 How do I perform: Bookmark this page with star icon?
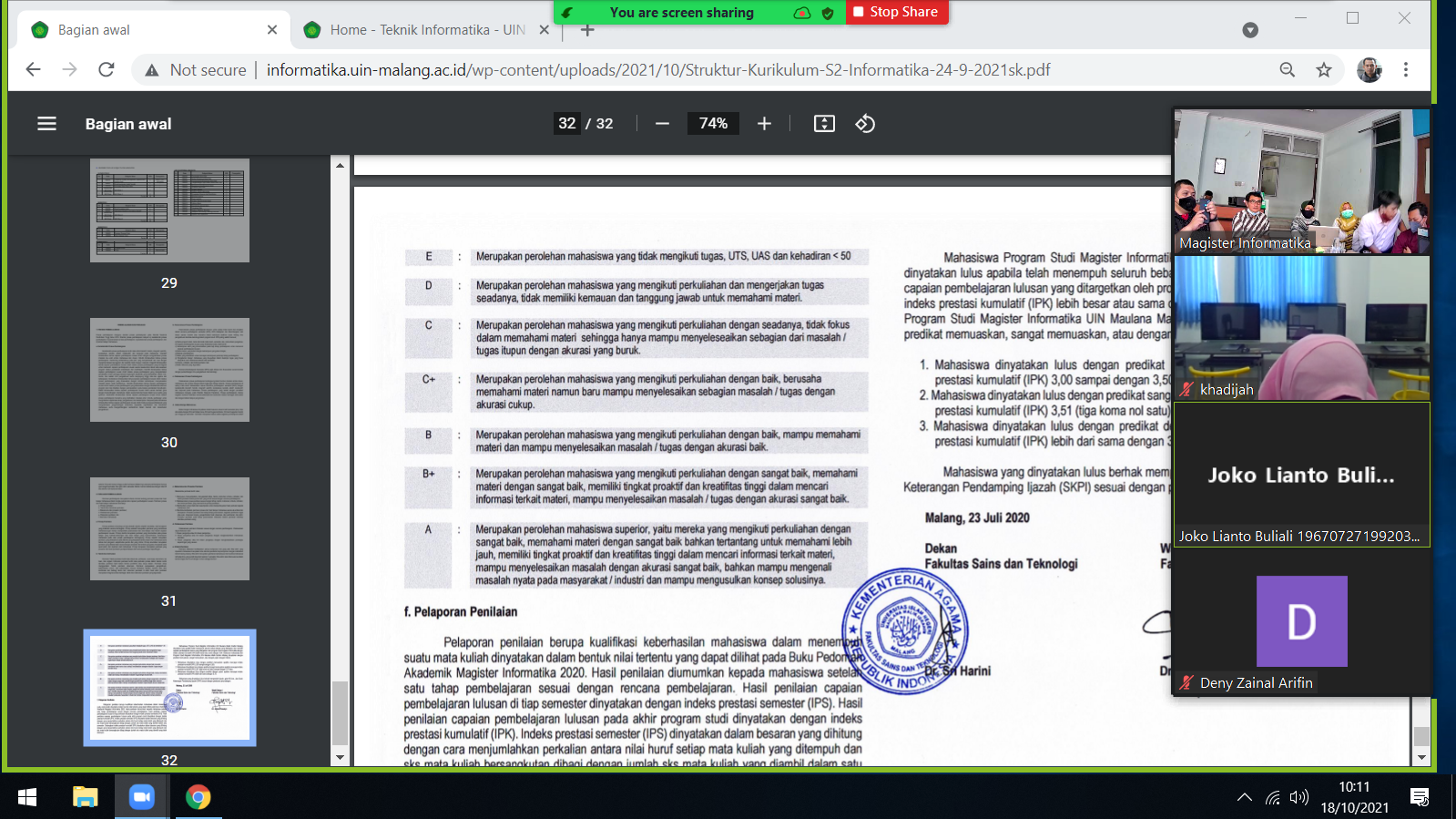point(1324,70)
